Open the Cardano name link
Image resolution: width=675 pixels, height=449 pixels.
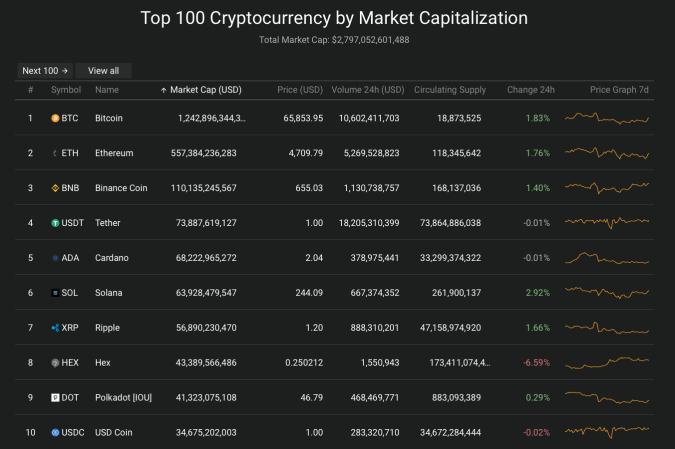coord(111,258)
